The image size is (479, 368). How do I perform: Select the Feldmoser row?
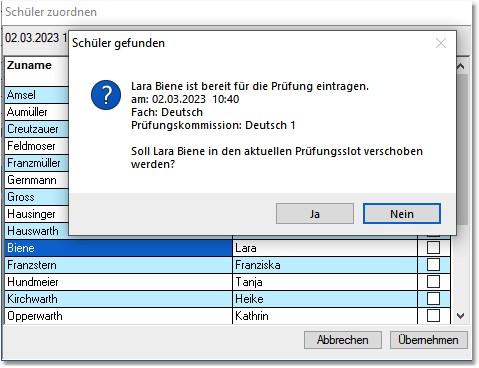pyautogui.click(x=37, y=146)
